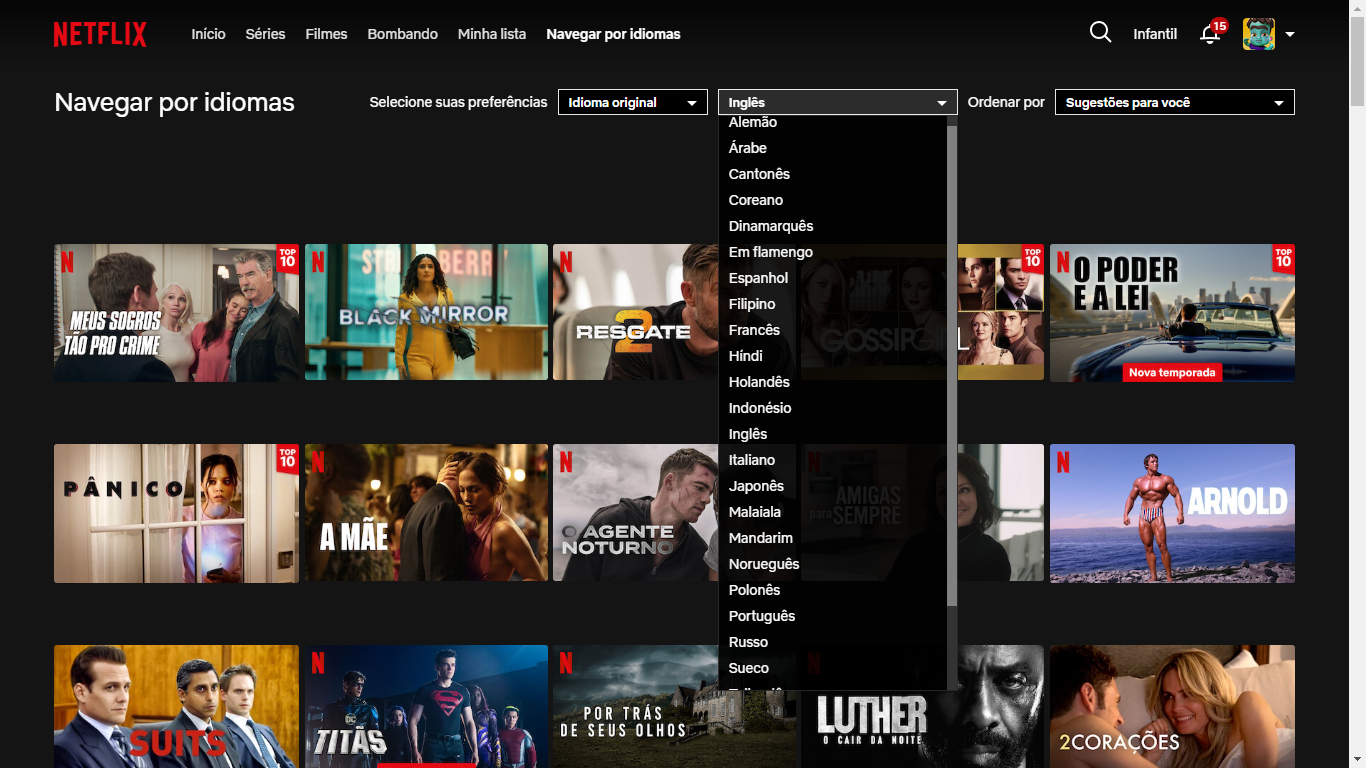Click the profile avatar icon
This screenshot has height=768, width=1366.
pos(1258,34)
